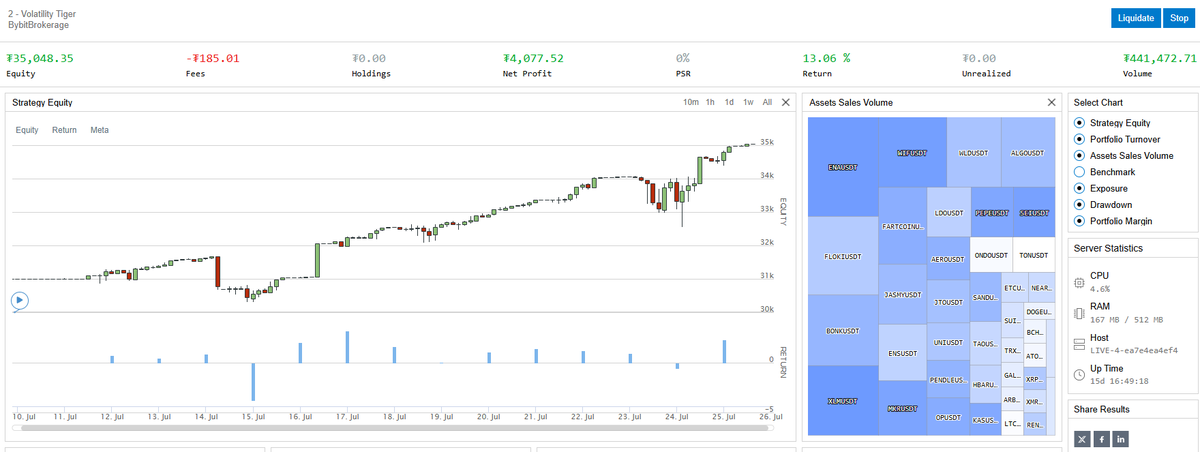Click the RAM memory icon
This screenshot has height=452, width=1200.
click(1079, 313)
